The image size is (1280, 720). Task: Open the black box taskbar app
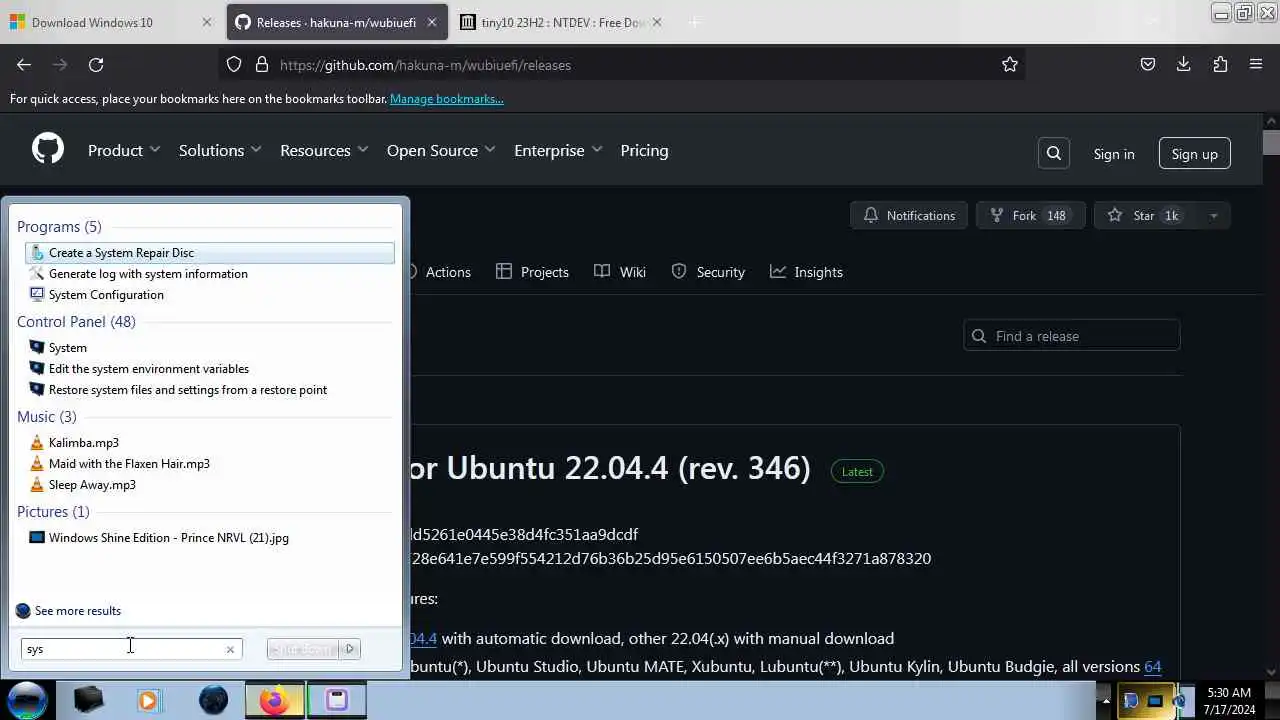88,700
